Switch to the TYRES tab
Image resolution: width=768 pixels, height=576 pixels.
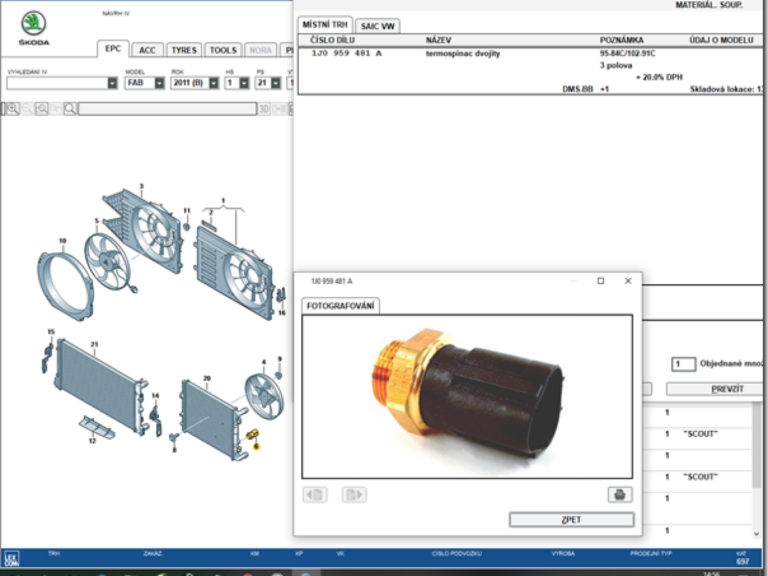tap(184, 50)
